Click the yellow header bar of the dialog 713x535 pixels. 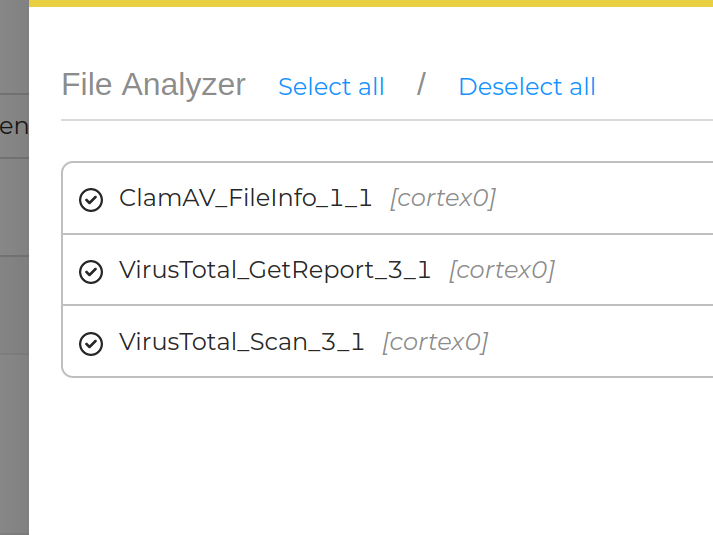371,3
